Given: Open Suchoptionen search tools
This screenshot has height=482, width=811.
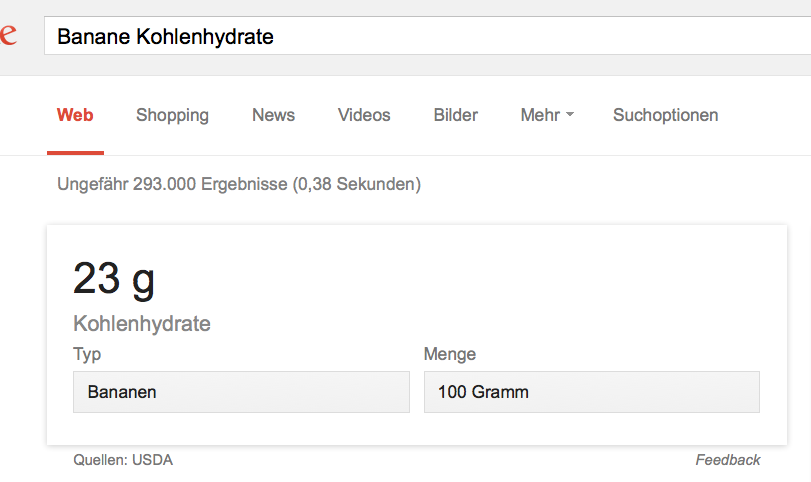Looking at the screenshot, I should 665,115.
